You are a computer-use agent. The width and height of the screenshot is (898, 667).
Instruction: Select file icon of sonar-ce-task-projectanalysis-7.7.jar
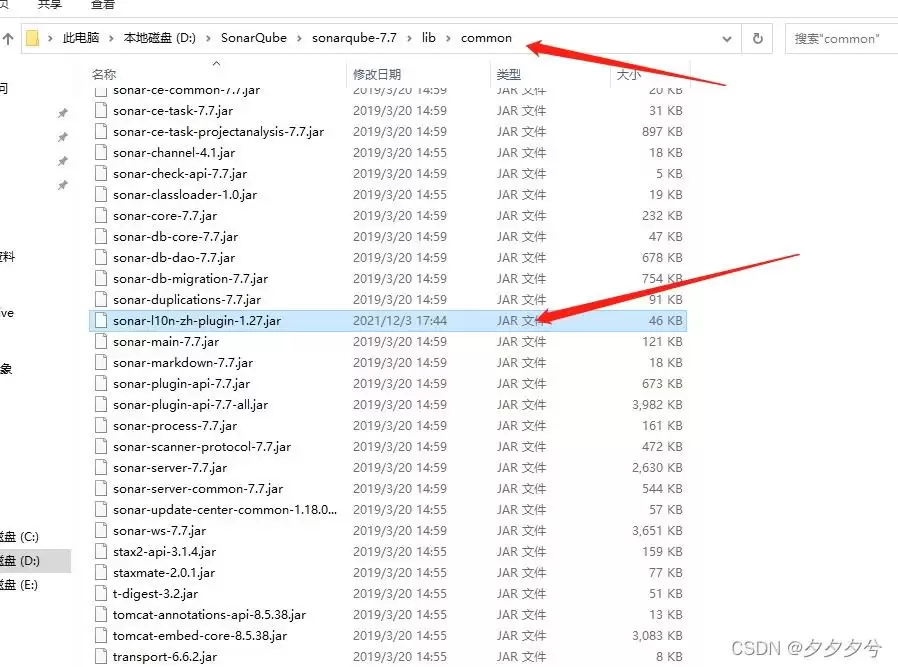[x=101, y=132]
